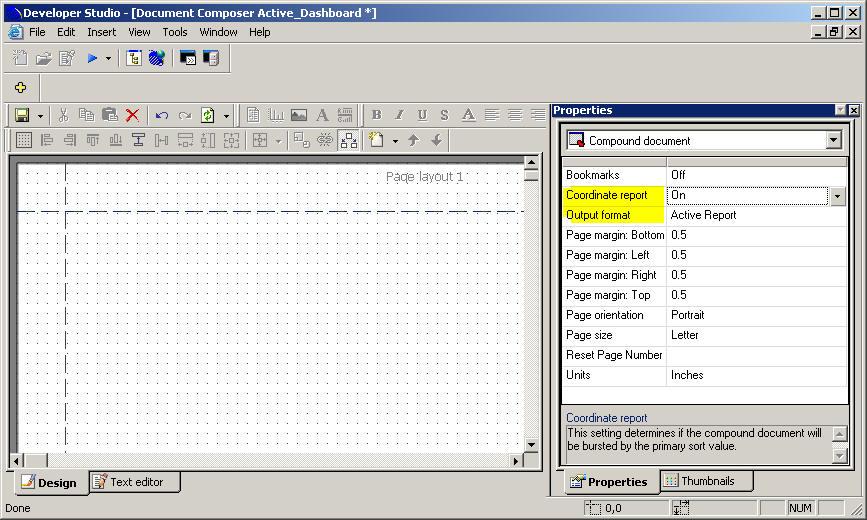
Task: Open the Tools menu
Action: pyautogui.click(x=175, y=32)
